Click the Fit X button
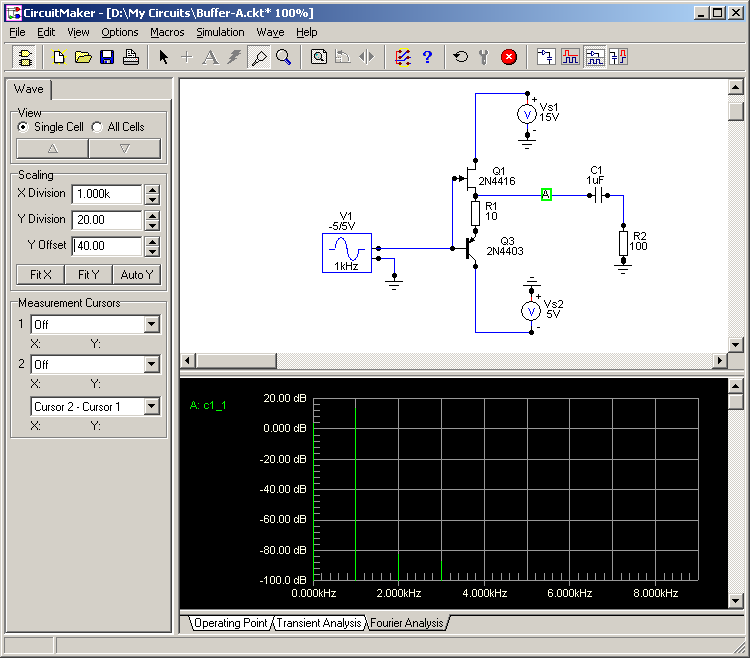Image resolution: width=750 pixels, height=658 pixels. tap(40, 275)
